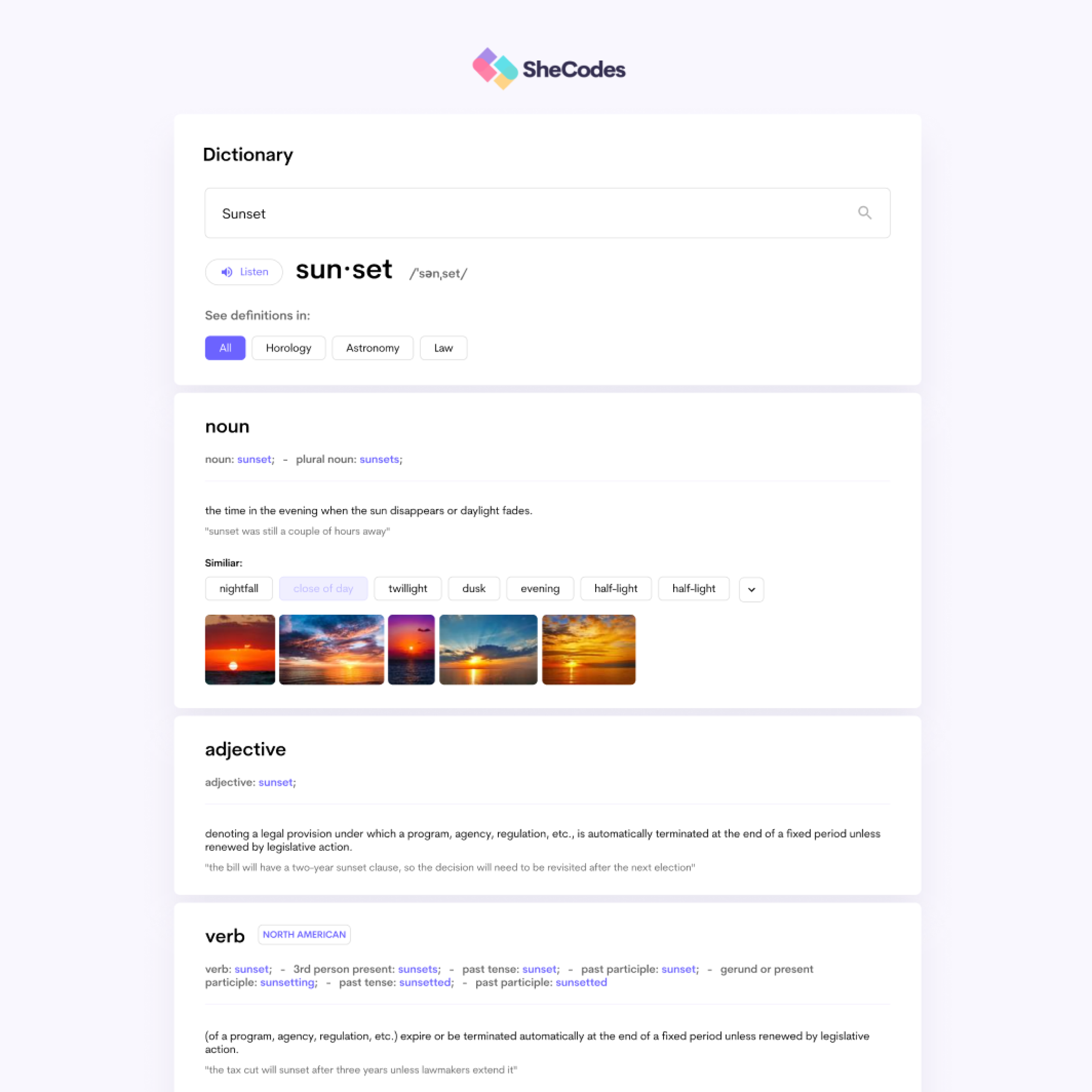The width and height of the screenshot is (1092, 1092).
Task: Select the Law category filter
Action: 443,348
